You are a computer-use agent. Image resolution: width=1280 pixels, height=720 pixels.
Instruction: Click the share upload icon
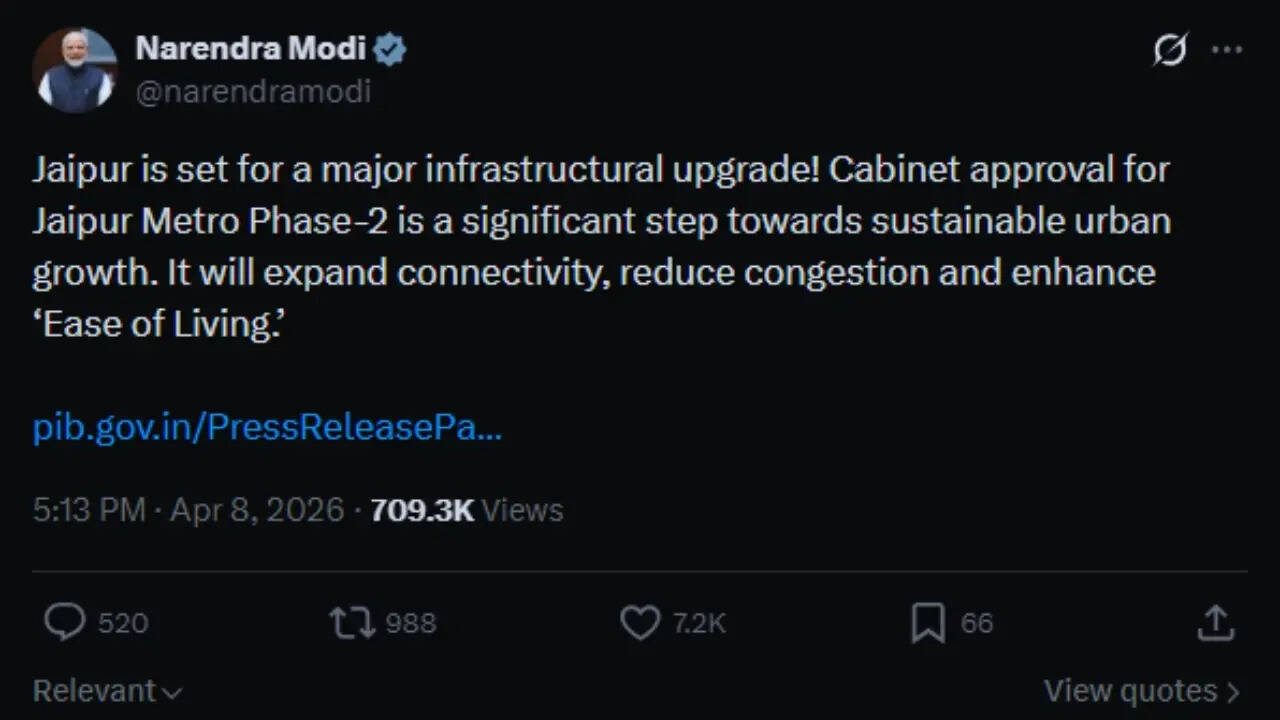[1213, 622]
